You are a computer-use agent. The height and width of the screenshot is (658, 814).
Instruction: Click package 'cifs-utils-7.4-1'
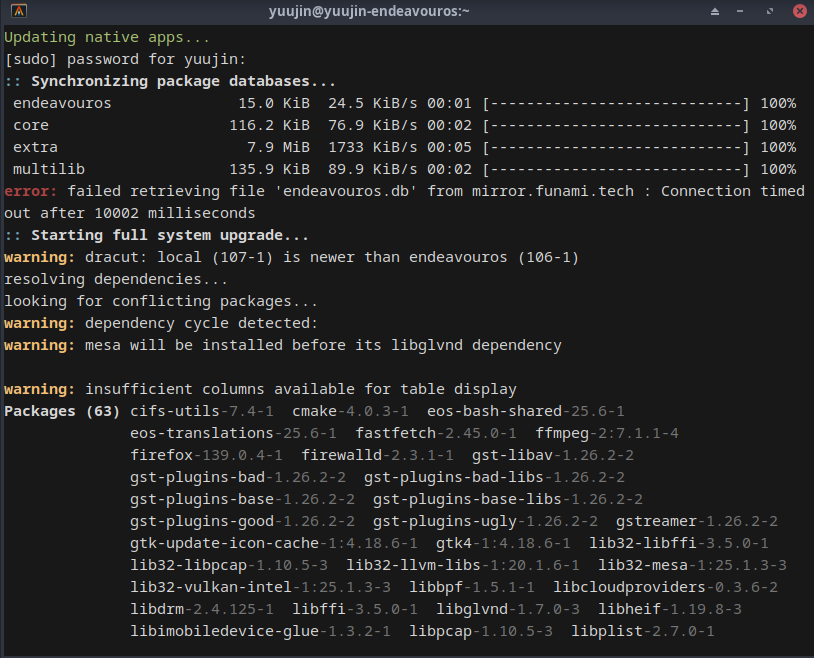tap(202, 411)
